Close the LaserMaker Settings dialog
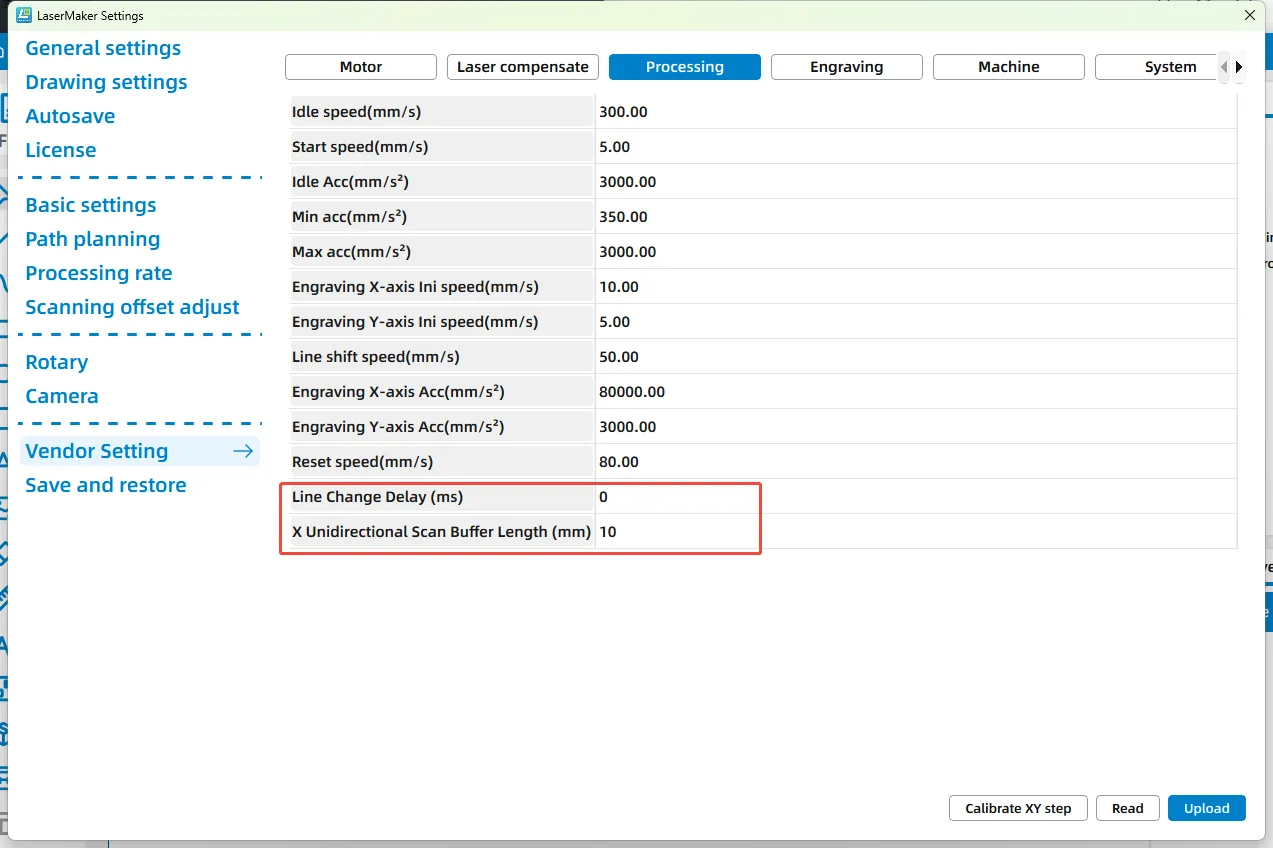The image size is (1273, 848). pos(1249,16)
